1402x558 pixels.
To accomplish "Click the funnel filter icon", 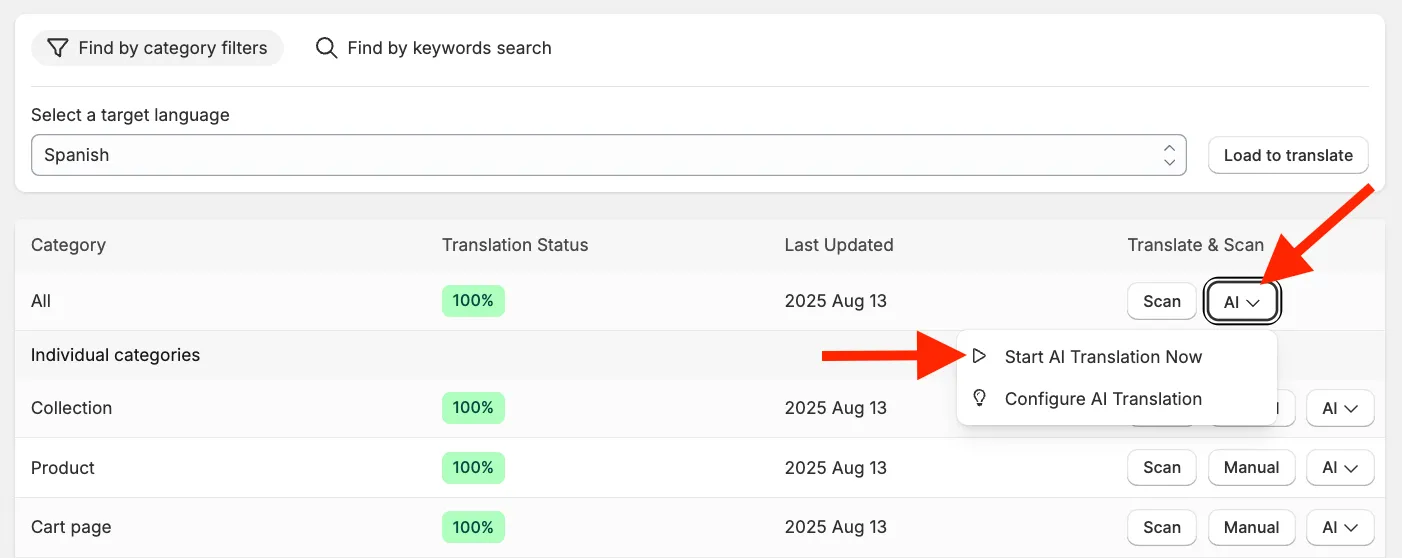I will point(58,48).
